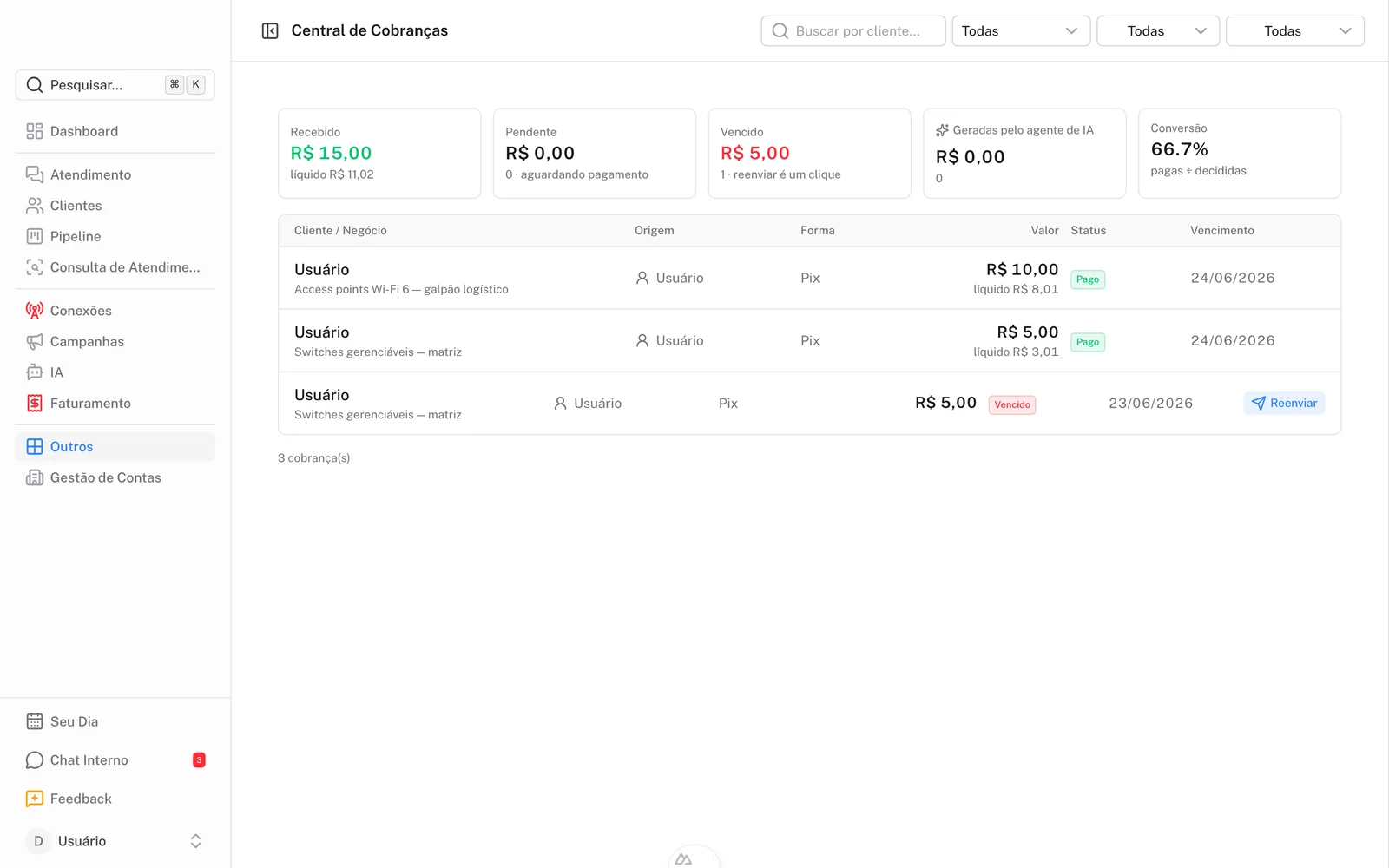Select the Geradas pelo agente de IA card
This screenshot has width=1389, height=868.
1024,154
